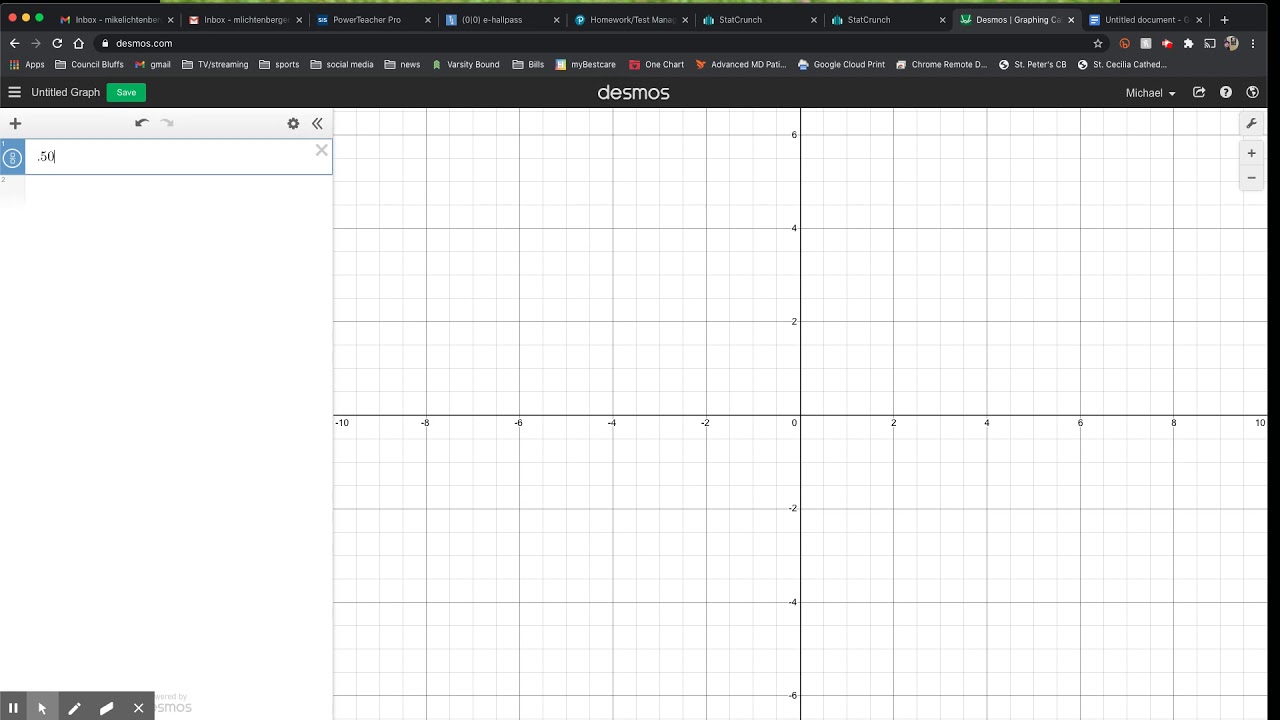This screenshot has width=1280, height=720.
Task: Select the recording eraser tool
Action: [x=106, y=708]
